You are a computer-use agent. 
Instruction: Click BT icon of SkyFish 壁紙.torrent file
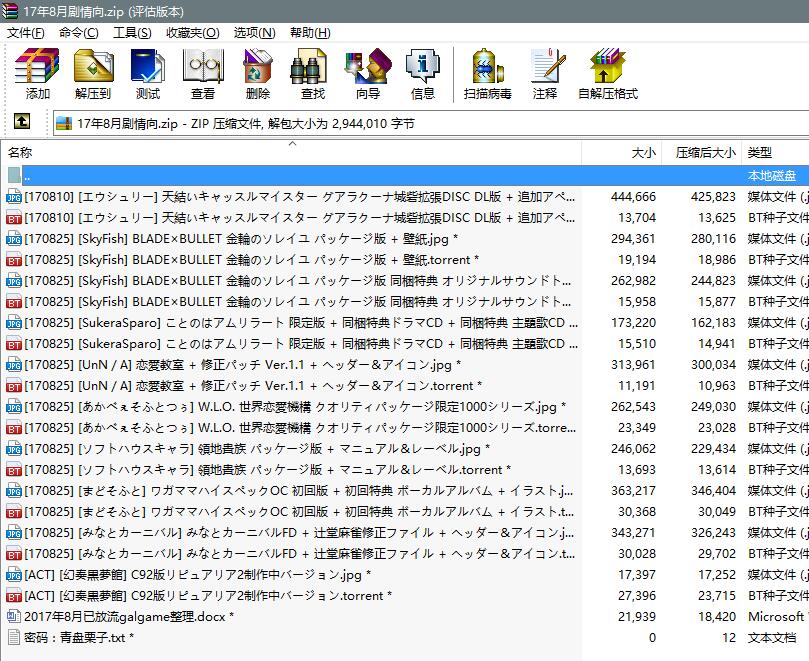click(x=14, y=260)
